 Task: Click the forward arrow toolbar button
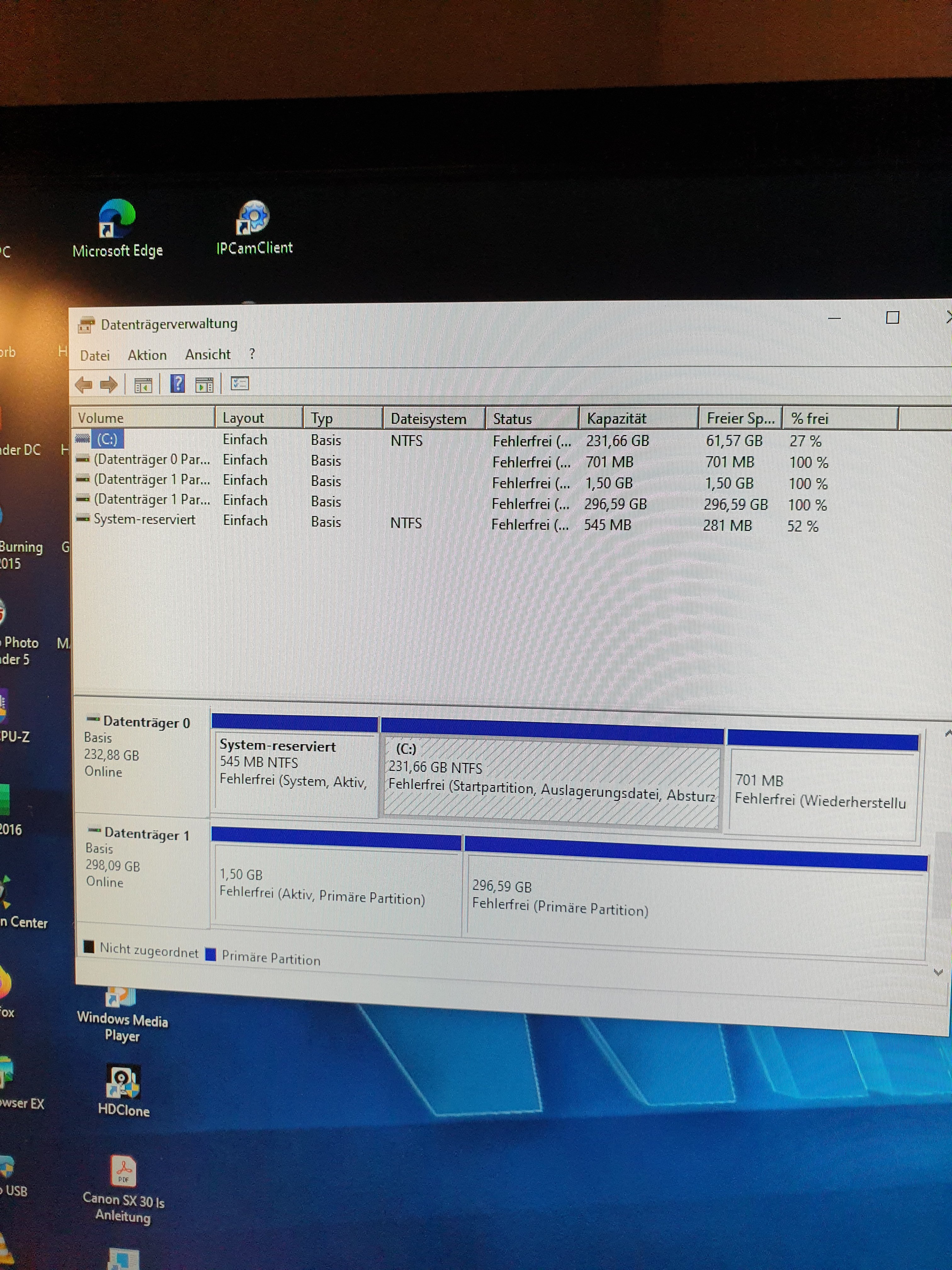click(109, 385)
